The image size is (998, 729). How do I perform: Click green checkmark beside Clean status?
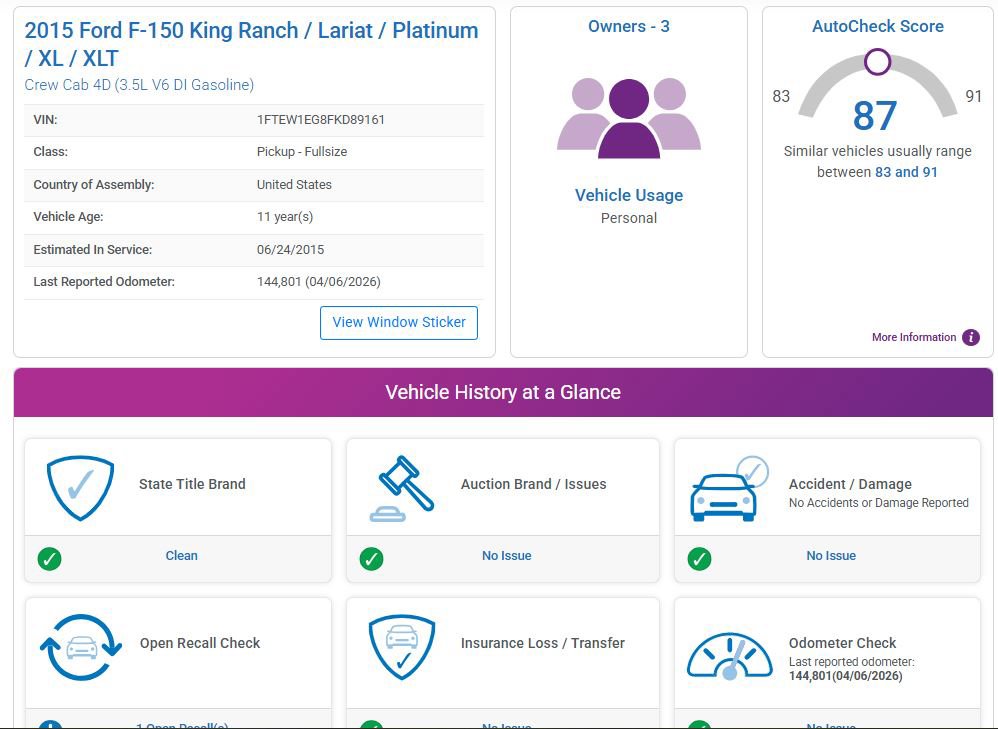[x=50, y=559]
